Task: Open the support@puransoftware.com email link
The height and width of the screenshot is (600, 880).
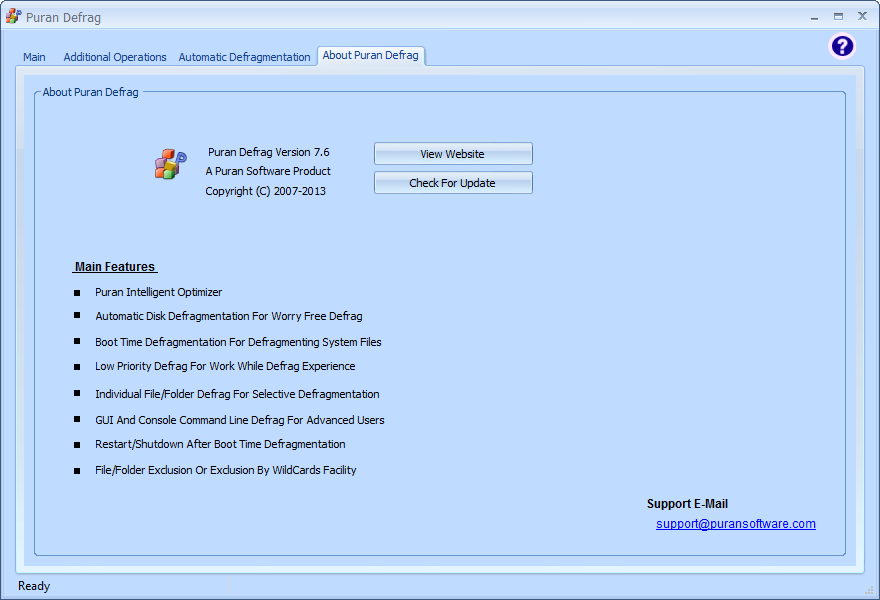Action: pyautogui.click(x=736, y=524)
